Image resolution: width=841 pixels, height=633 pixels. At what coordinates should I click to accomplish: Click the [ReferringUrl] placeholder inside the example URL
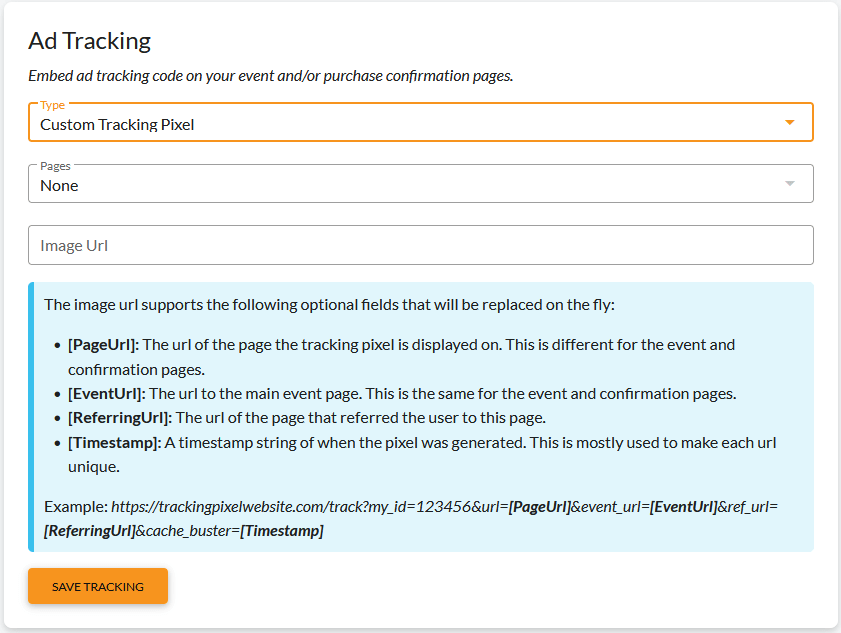(90, 531)
